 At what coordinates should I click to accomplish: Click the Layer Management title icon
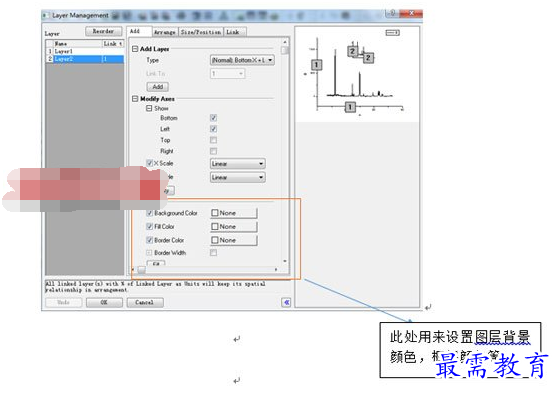click(46, 15)
